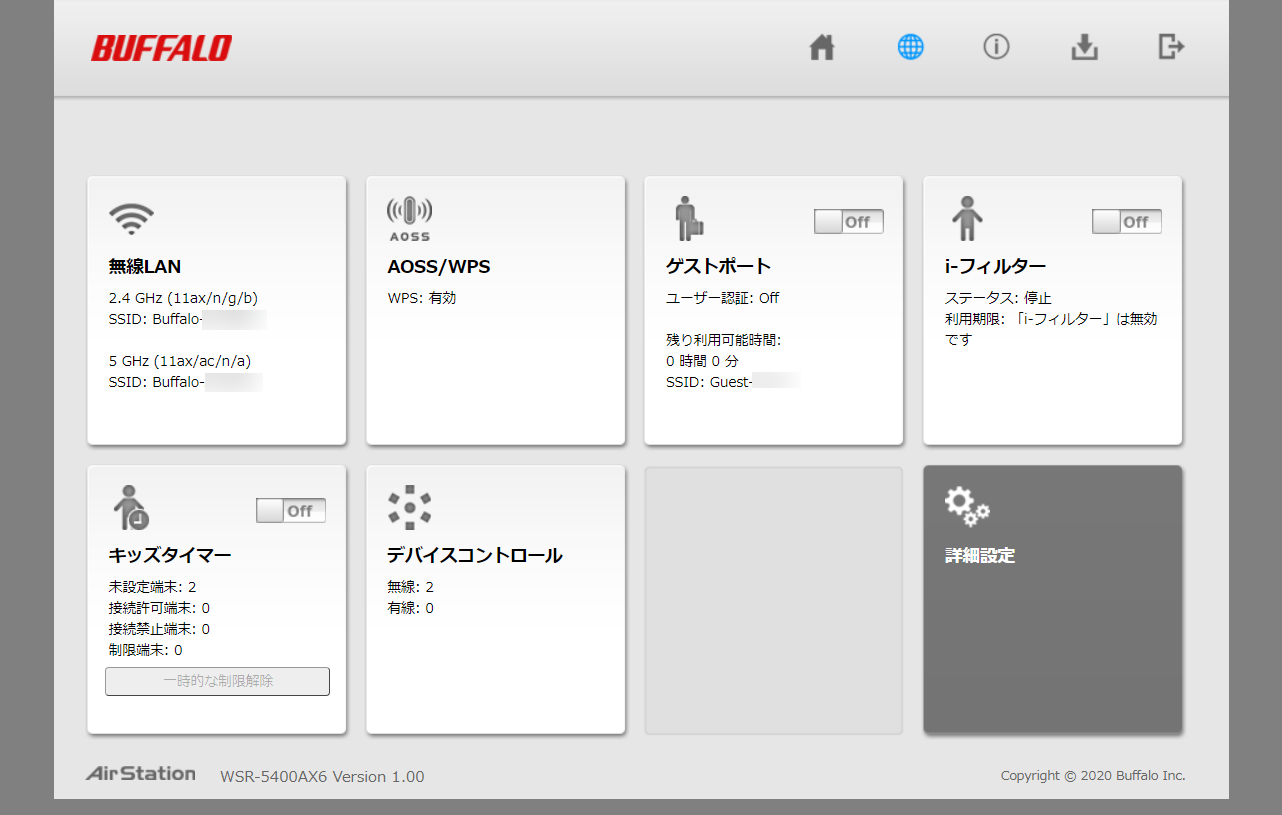Click the 0 時間 0 分 value
This screenshot has width=1282, height=815.
point(702,361)
